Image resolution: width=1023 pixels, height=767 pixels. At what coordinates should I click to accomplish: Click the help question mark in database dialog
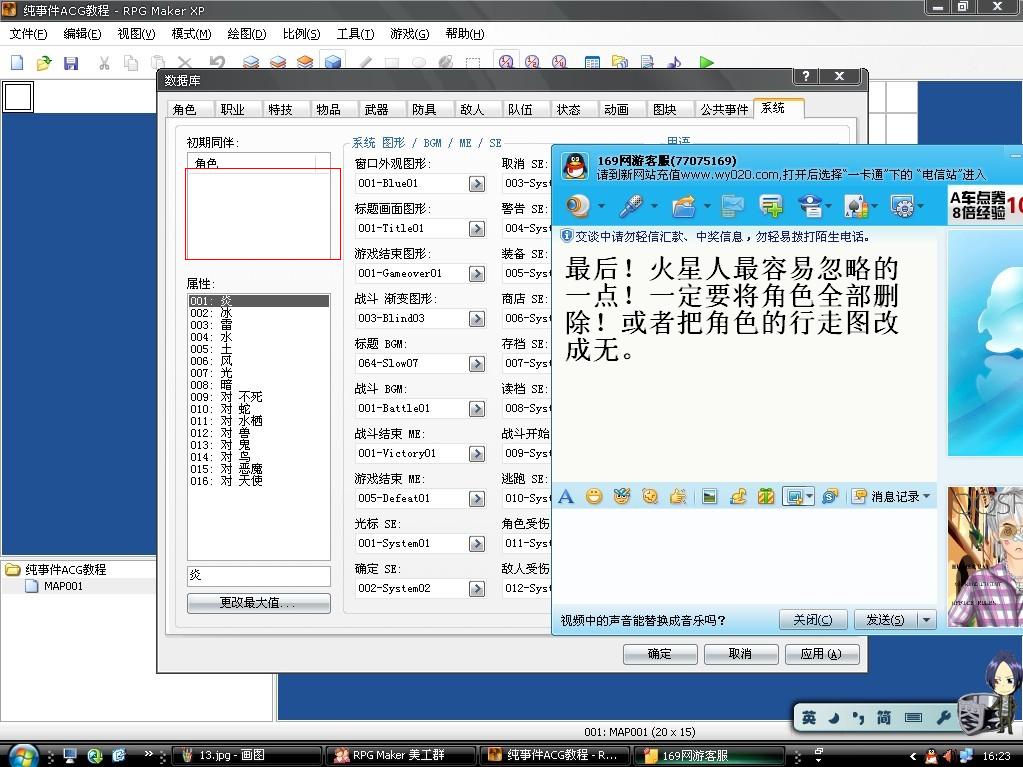coord(806,76)
